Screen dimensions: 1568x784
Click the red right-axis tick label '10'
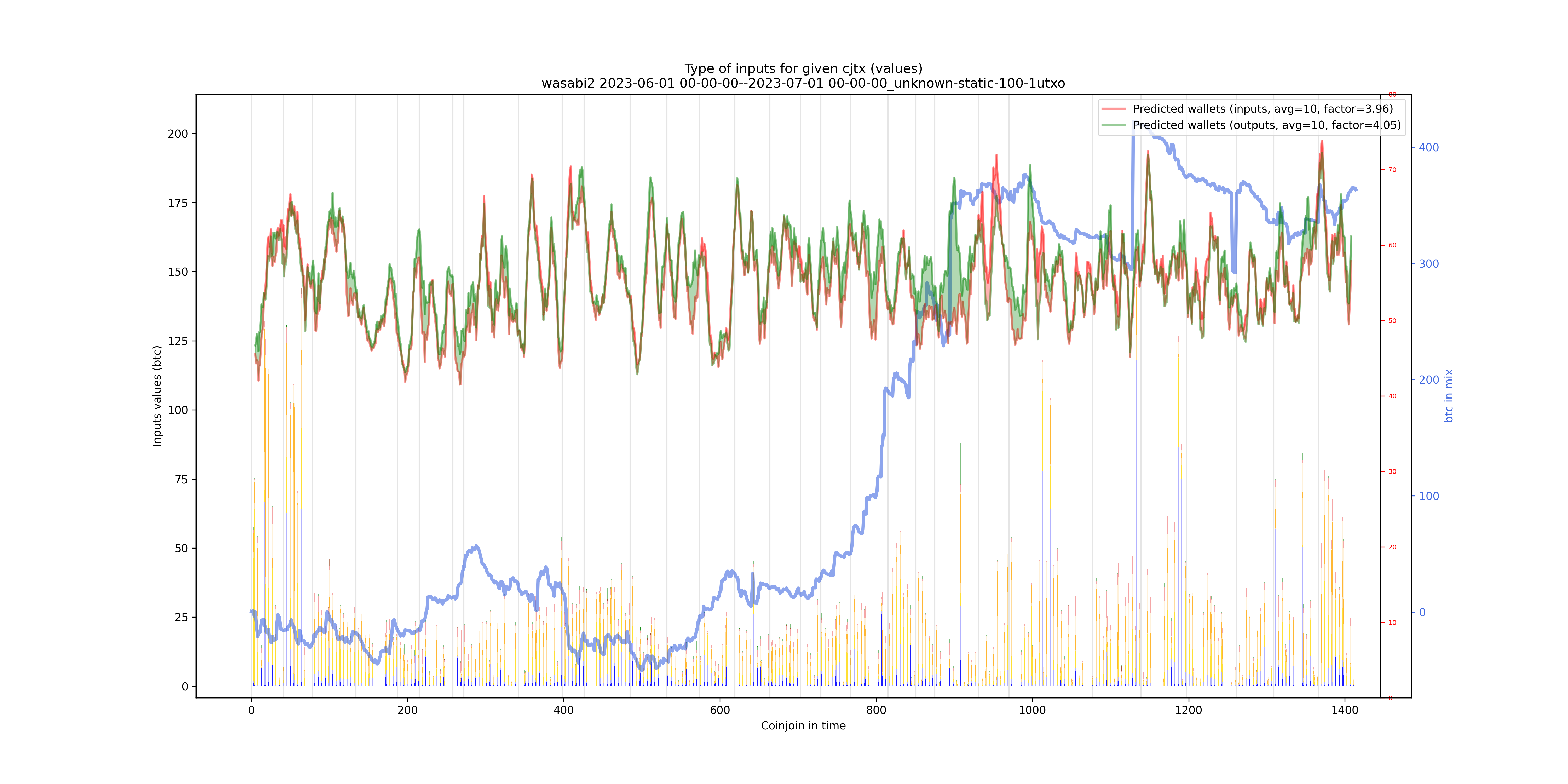(1392, 623)
